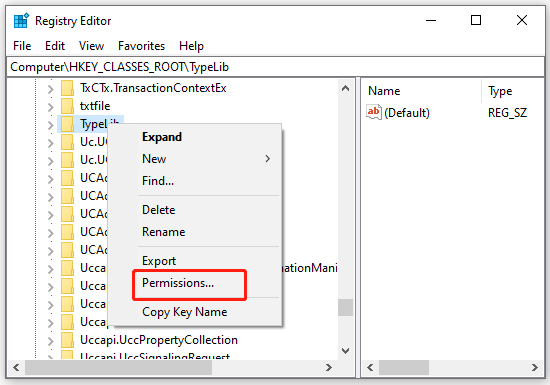Click the REG_SZ type cell

tap(507, 113)
